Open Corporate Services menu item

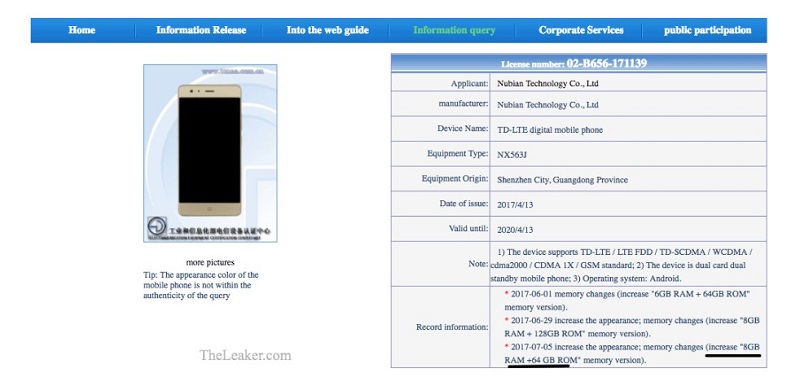[x=581, y=30]
